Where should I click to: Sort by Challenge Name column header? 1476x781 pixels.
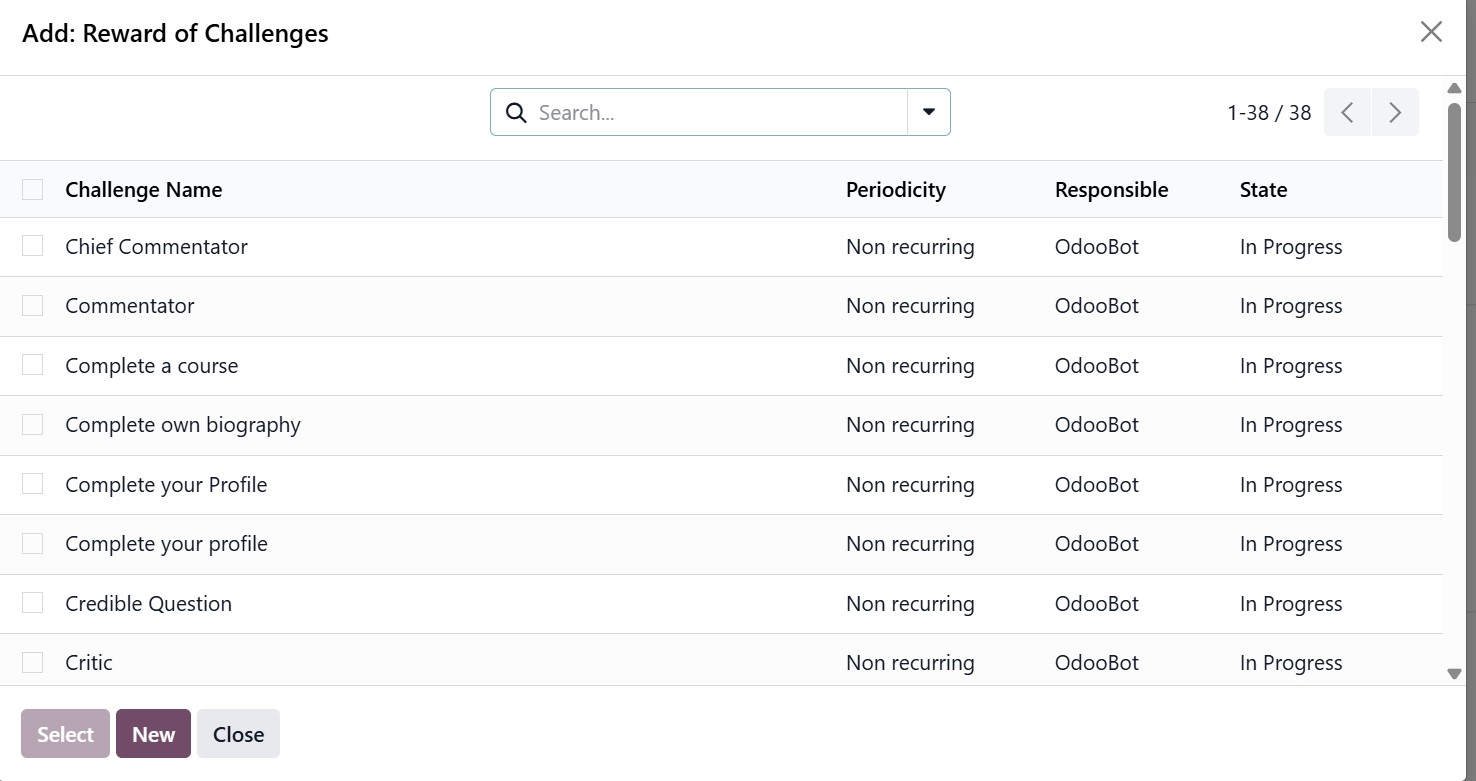click(144, 190)
